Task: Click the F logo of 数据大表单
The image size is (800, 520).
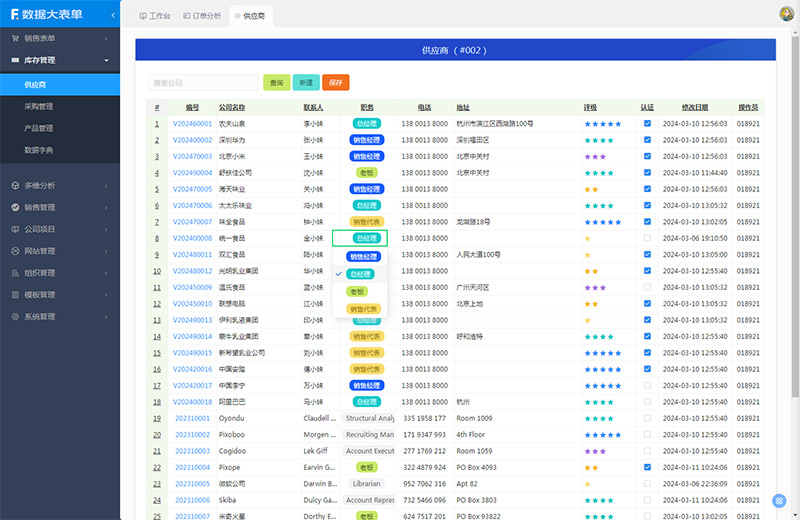Action: (15, 14)
